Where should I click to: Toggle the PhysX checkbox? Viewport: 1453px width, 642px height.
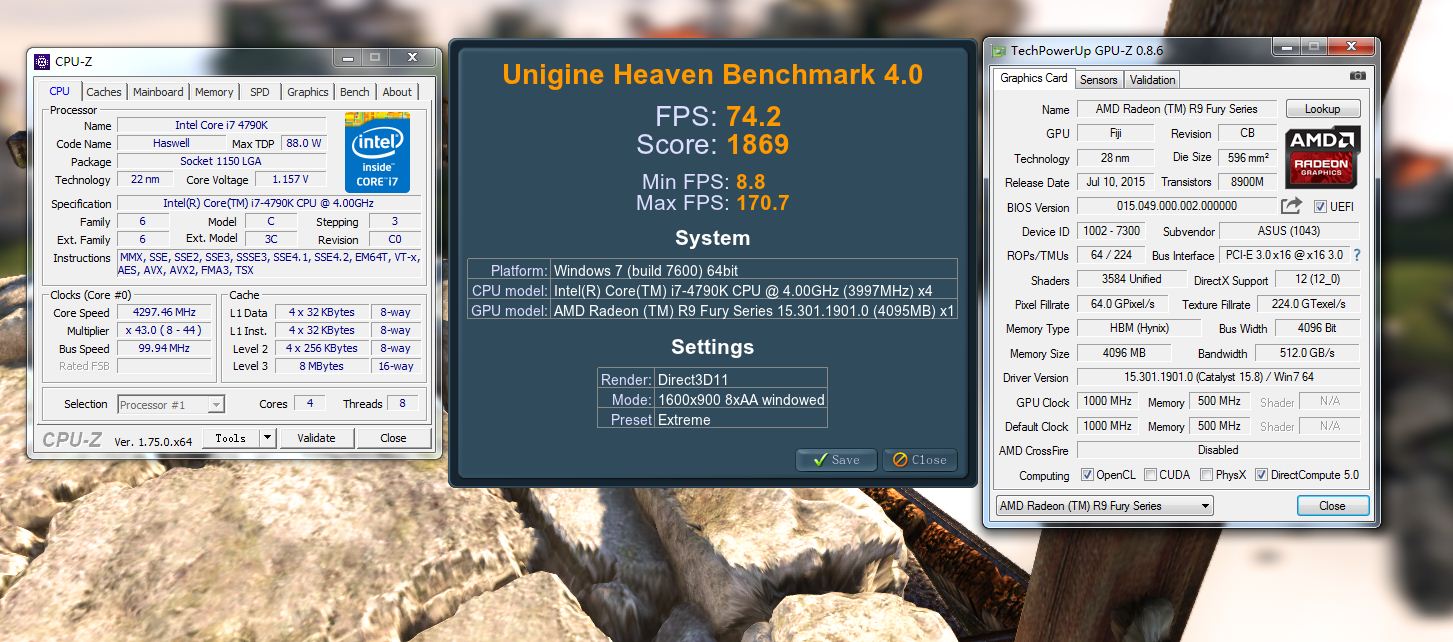(x=1206, y=475)
